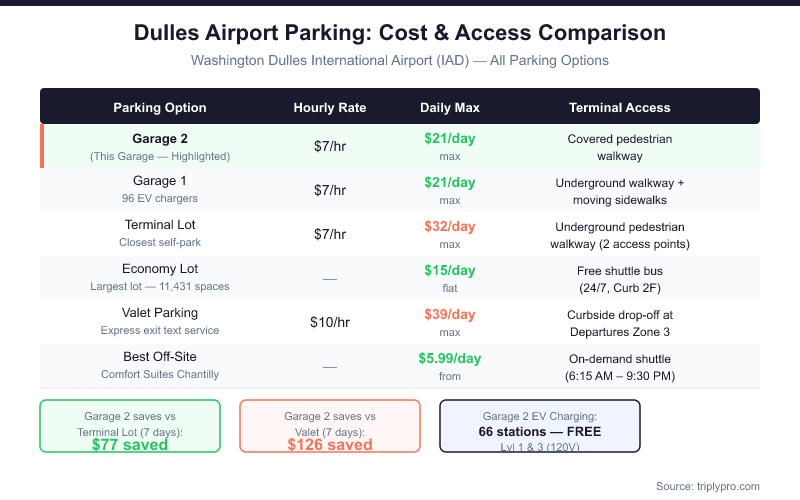Open the $126 saved Valet comparison box
Image resolution: width=800 pixels, height=500 pixels.
330,426
